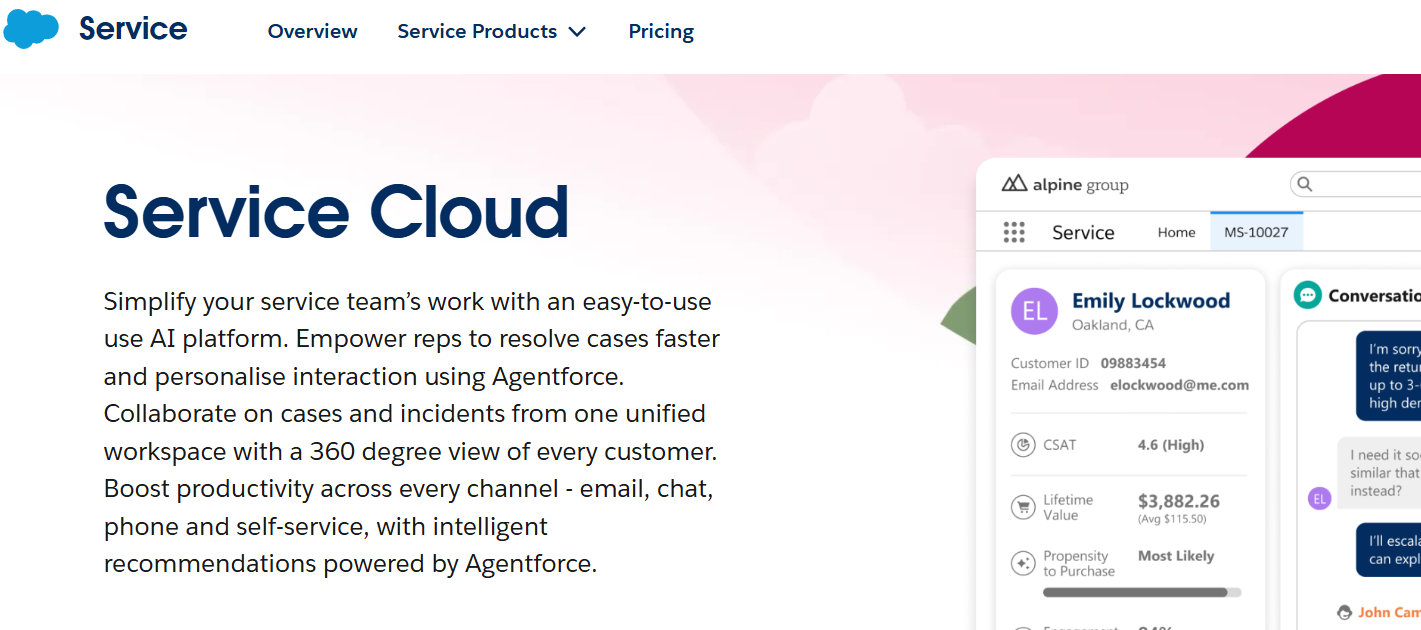Click the CSAT value 4.6 (High)
The image size is (1421, 630).
point(1171,445)
